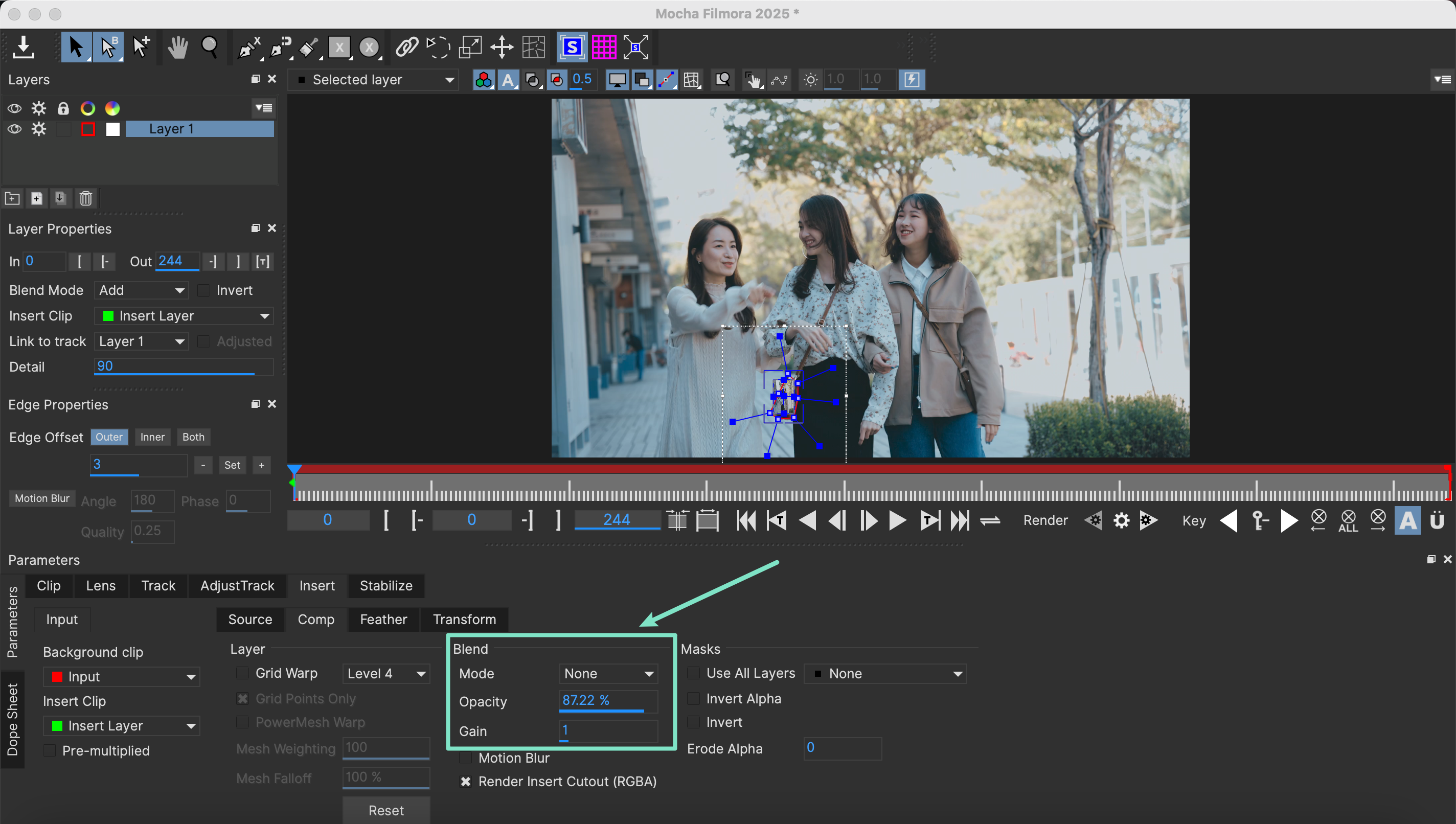Open the Transform sub-tab

(464, 619)
